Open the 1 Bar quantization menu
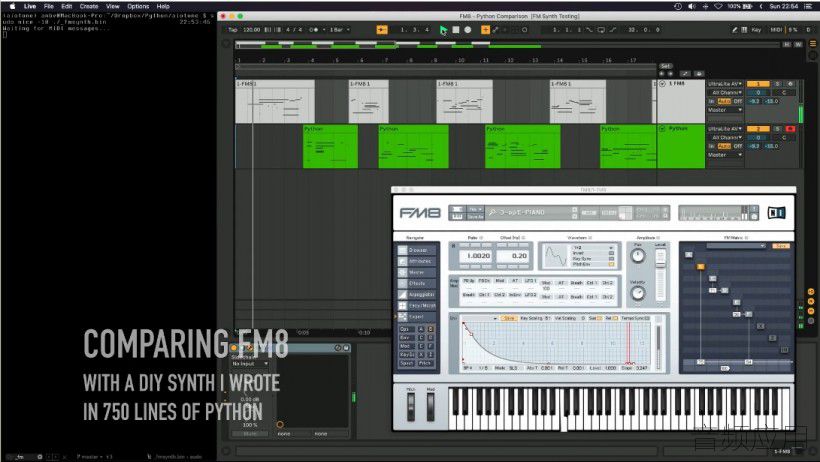 339,30
